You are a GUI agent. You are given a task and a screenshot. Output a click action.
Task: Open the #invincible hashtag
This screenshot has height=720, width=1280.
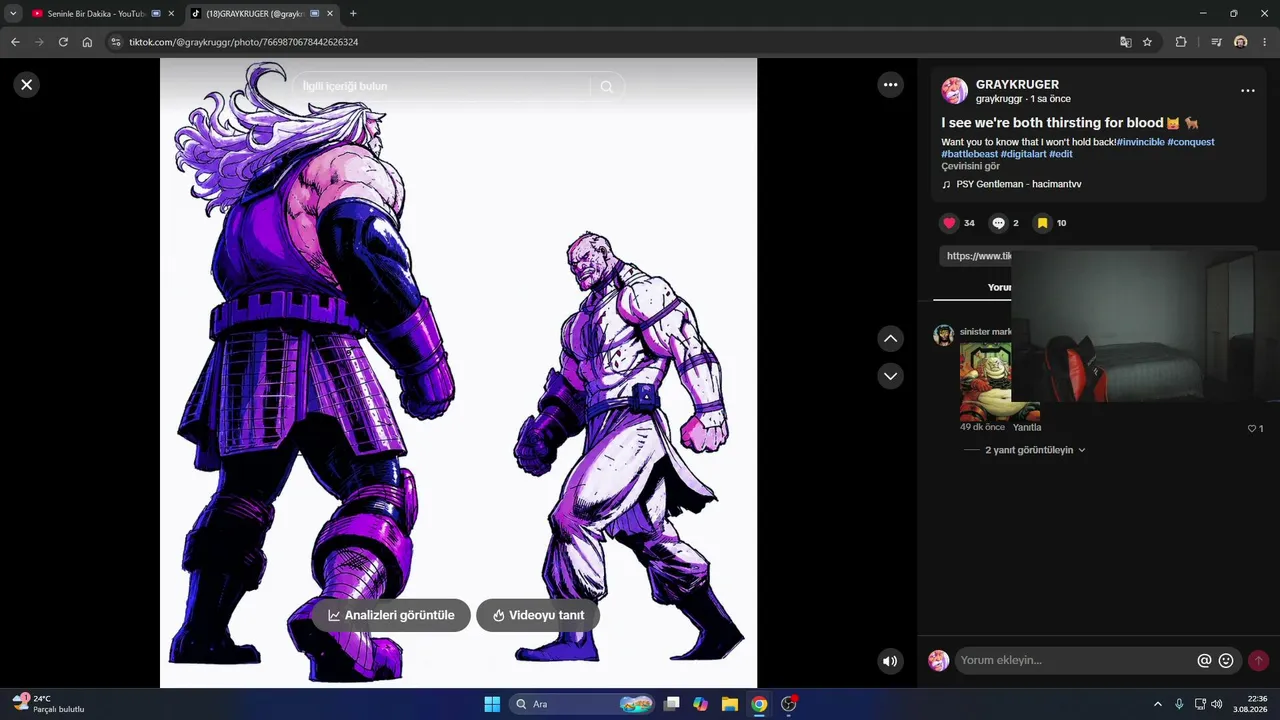click(1140, 142)
